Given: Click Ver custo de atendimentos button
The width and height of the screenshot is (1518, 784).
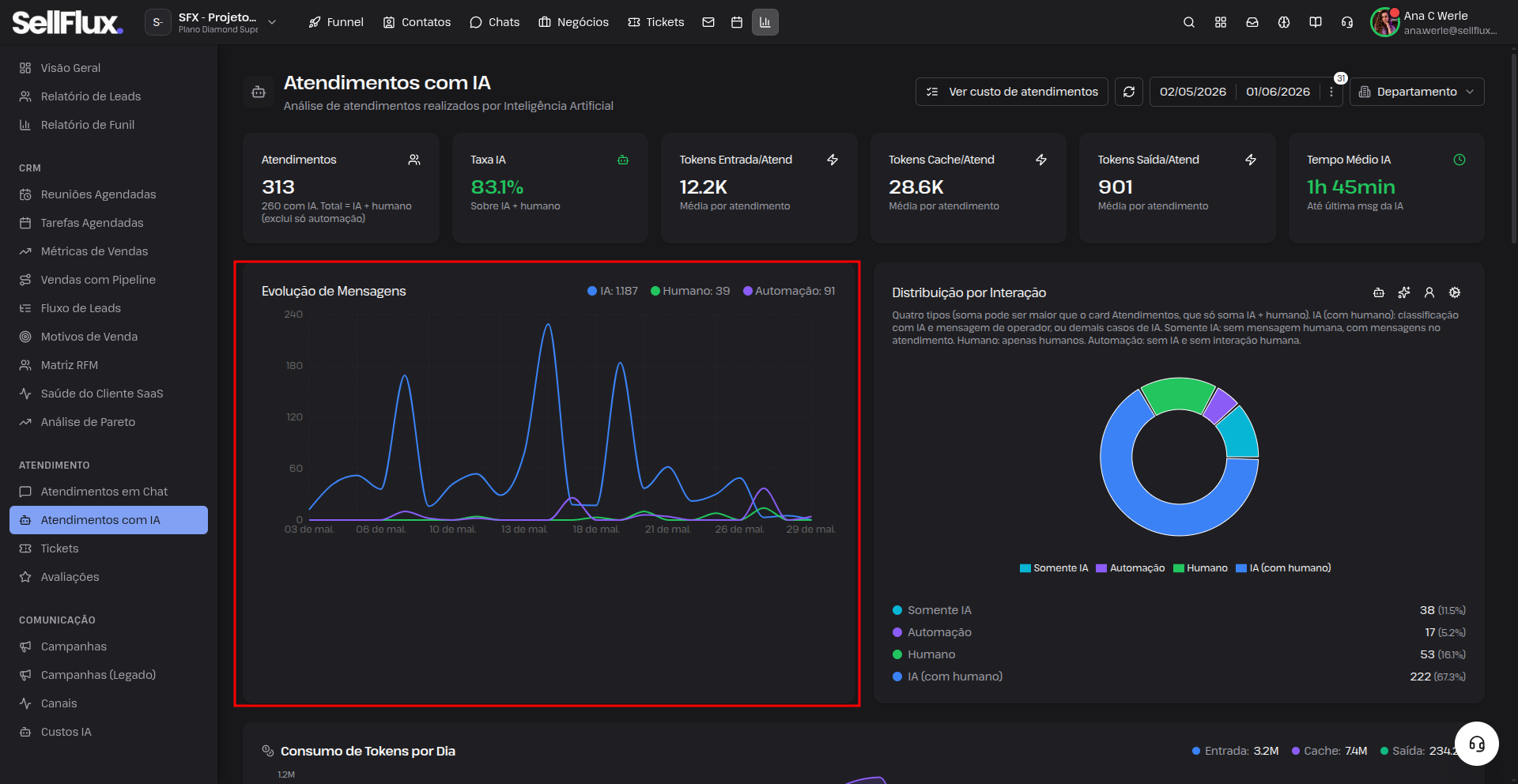Looking at the screenshot, I should tap(1012, 92).
